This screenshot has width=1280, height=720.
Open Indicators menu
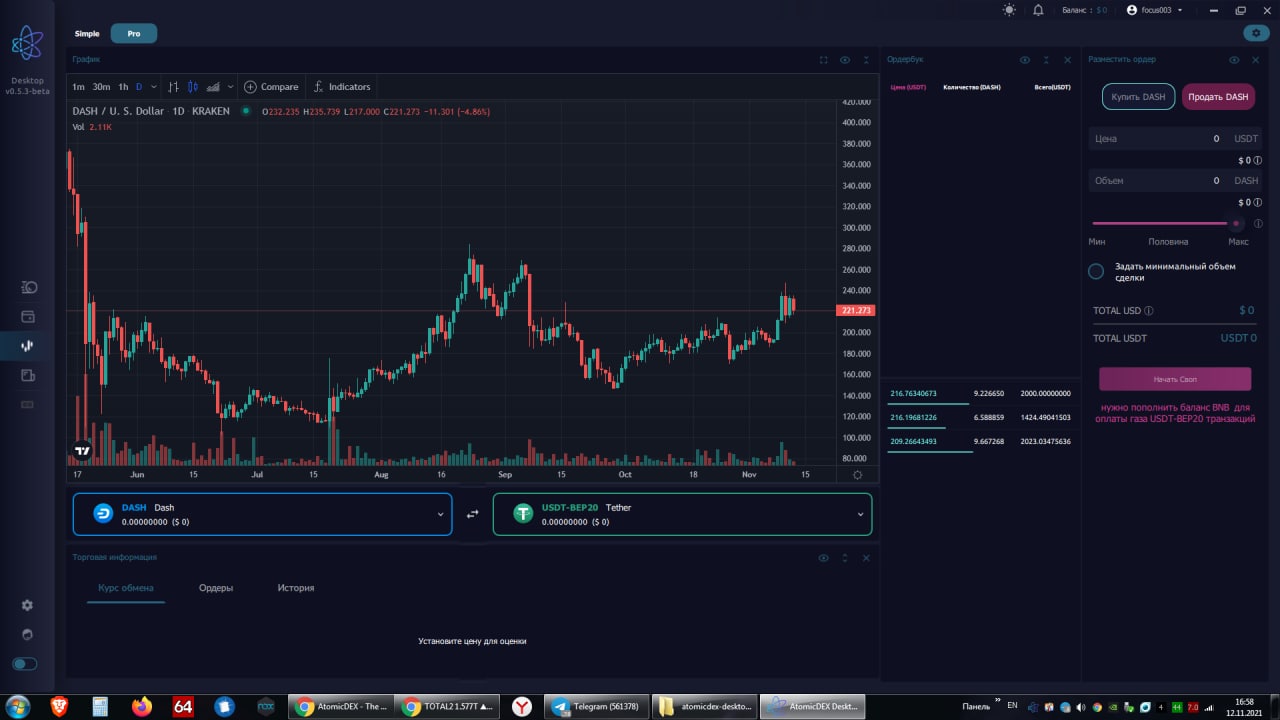pyautogui.click(x=341, y=87)
